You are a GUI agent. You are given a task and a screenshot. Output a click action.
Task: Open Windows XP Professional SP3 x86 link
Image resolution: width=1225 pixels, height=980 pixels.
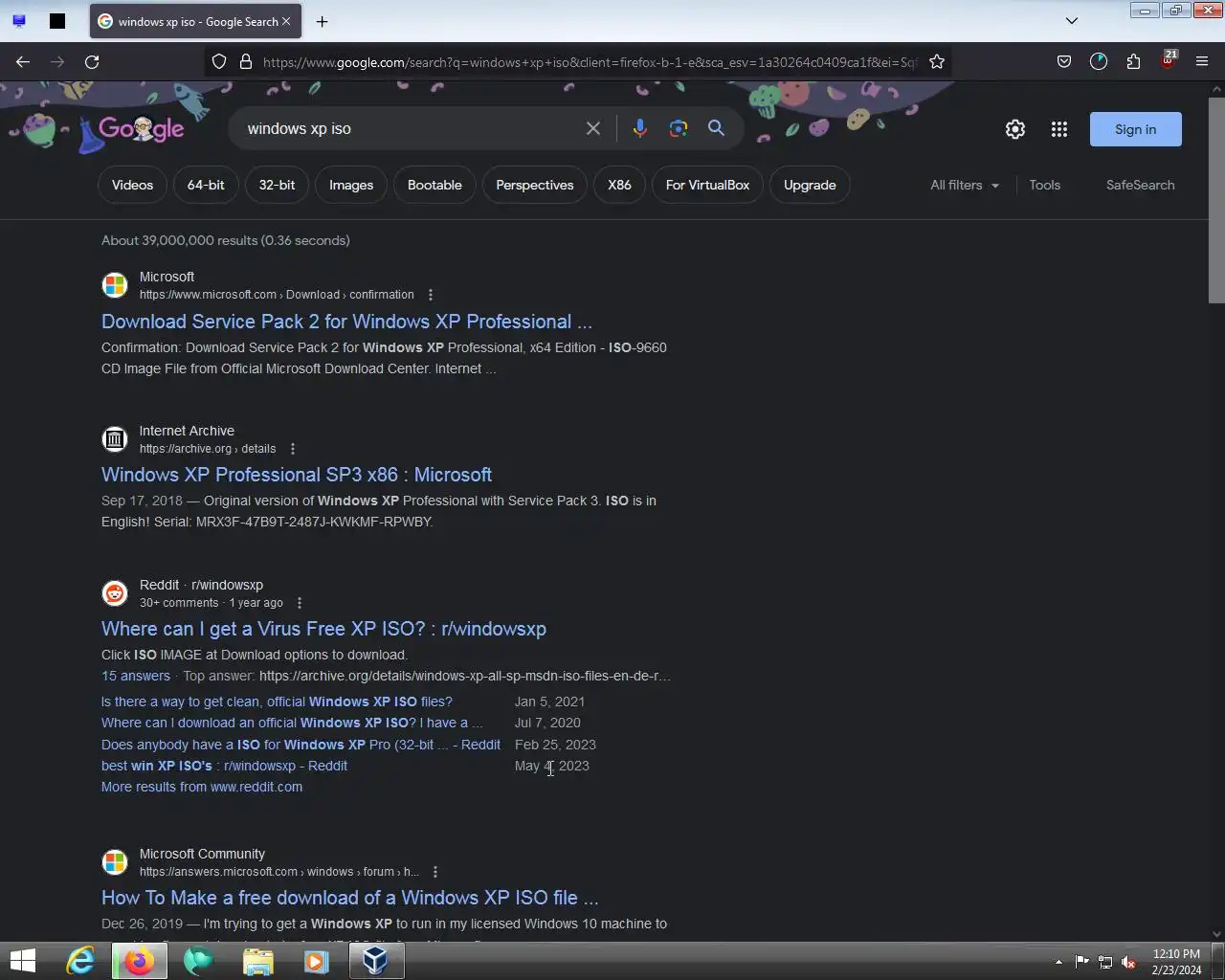pos(297,475)
